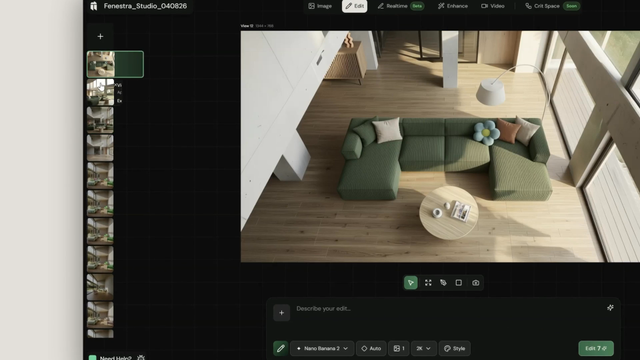Click the bug report icon beside Need Help
Viewport: 640px width, 360px height.
(x=141, y=358)
